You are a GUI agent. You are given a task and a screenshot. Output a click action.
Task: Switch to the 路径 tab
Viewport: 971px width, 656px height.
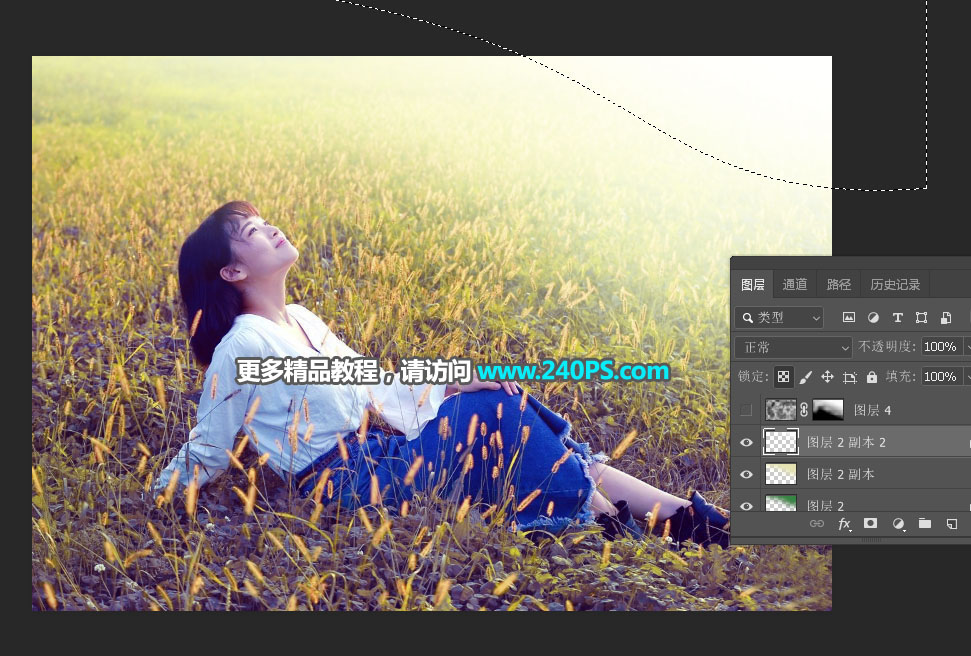click(838, 284)
